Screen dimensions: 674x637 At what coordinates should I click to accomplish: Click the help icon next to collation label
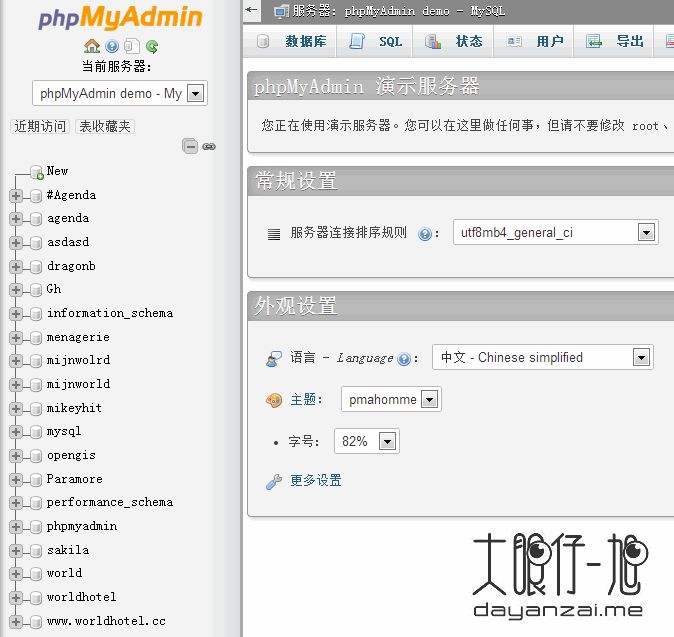[x=425, y=234]
